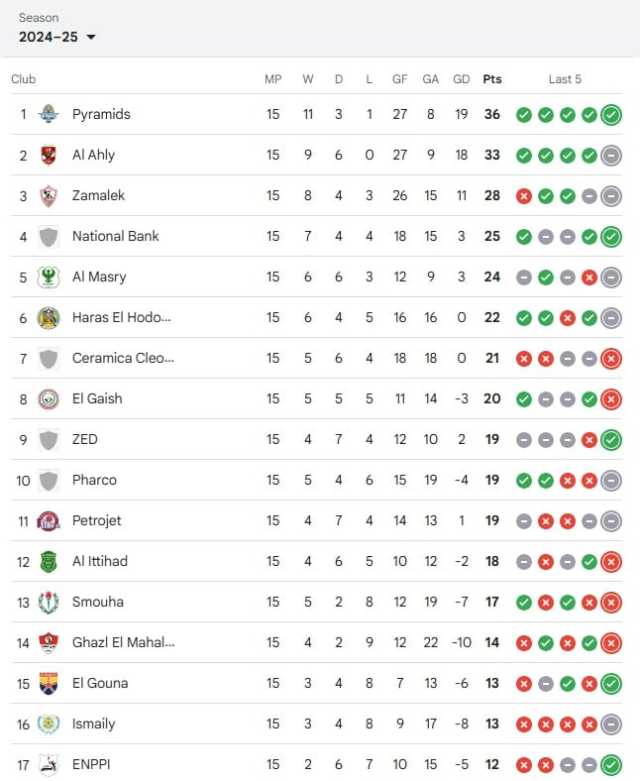Click the Petrojet club logo
This screenshot has width=640, height=781.
48,521
